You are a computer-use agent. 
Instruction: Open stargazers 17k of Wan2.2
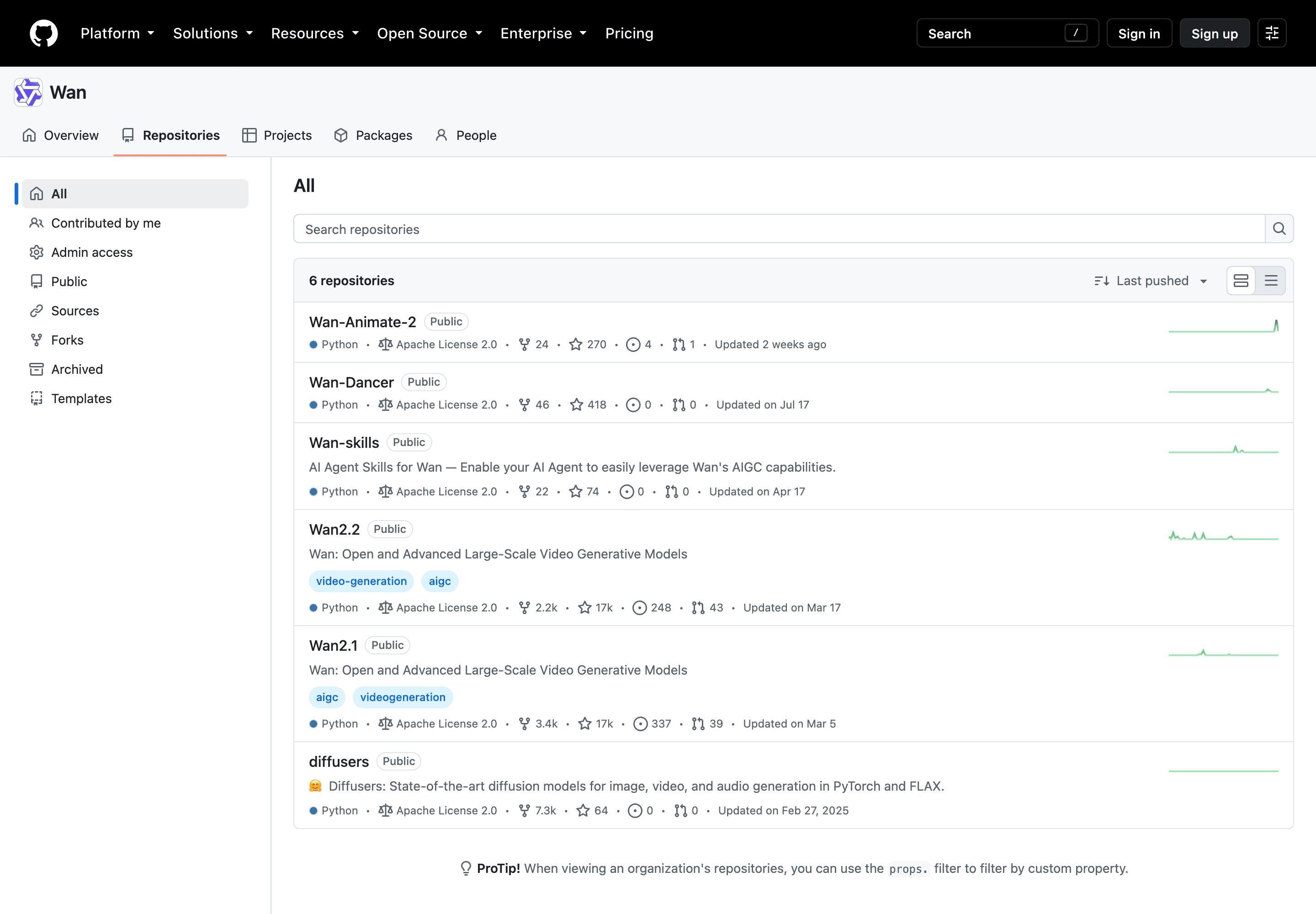pos(595,608)
